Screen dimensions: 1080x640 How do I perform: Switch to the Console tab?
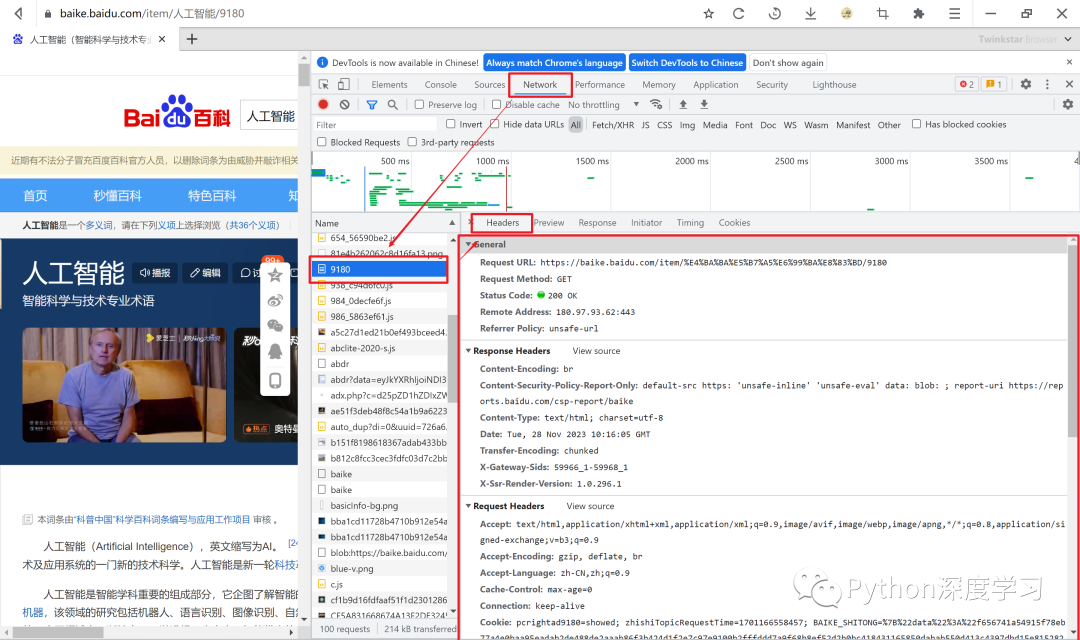coord(441,85)
